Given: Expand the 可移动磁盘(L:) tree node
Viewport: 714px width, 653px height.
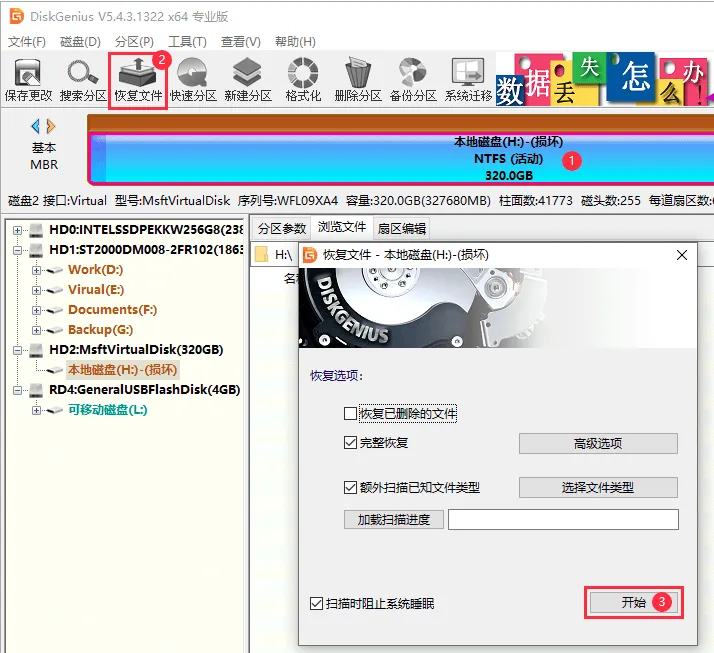Looking at the screenshot, I should click(36, 411).
